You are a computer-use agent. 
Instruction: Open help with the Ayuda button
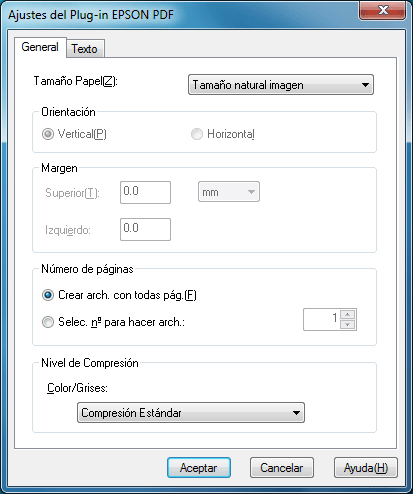point(366,468)
